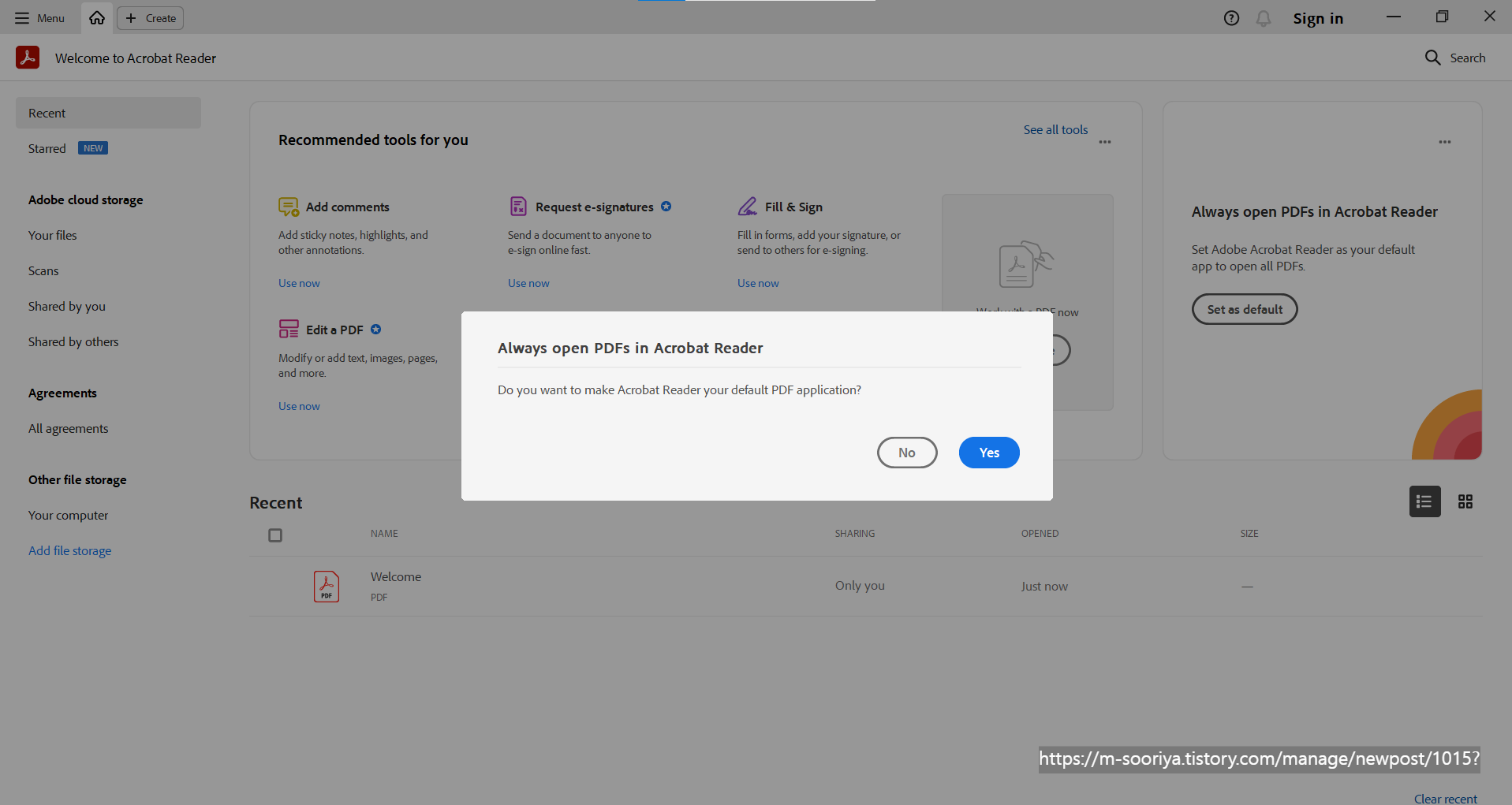Image resolution: width=1512 pixels, height=805 pixels.
Task: Click the premium badge next to Request e-signatures
Action: click(666, 207)
